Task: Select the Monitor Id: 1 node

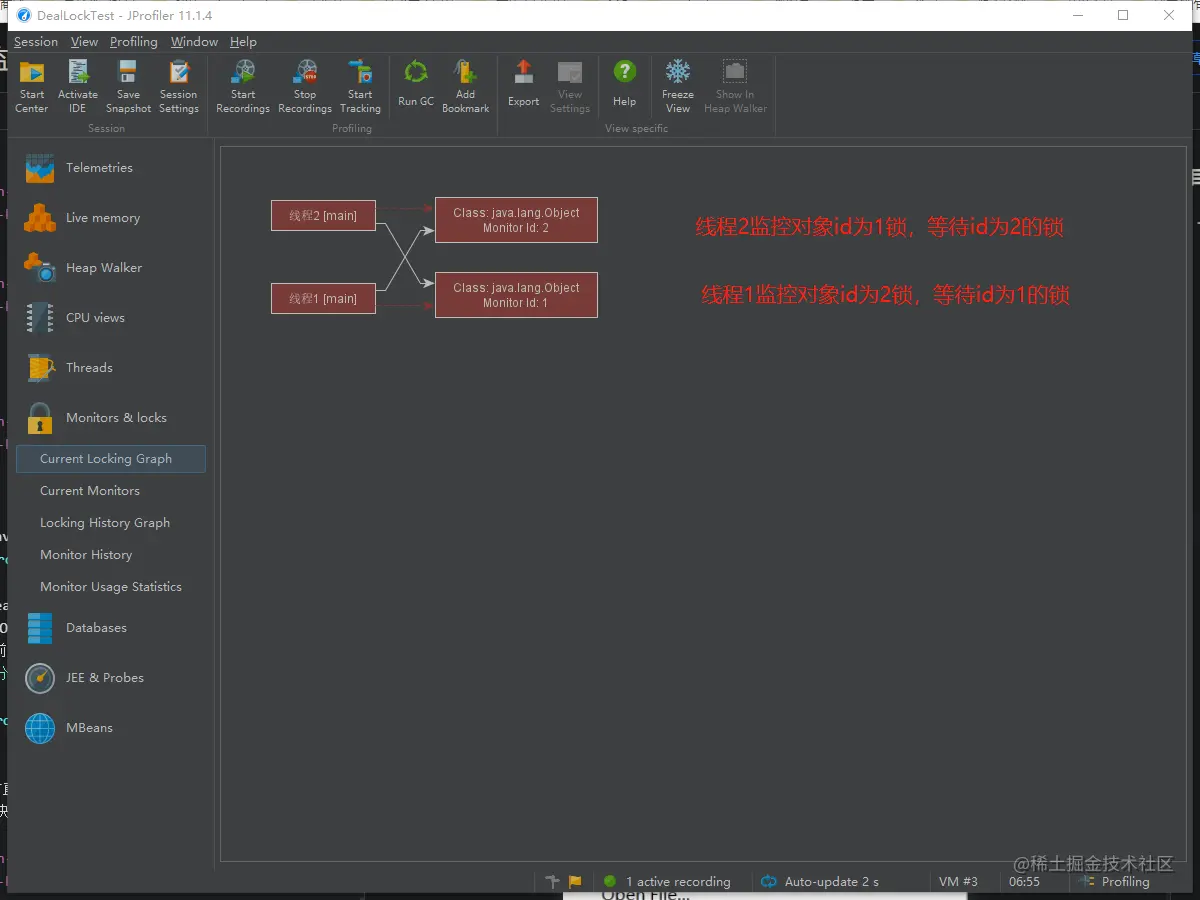Action: [516, 295]
